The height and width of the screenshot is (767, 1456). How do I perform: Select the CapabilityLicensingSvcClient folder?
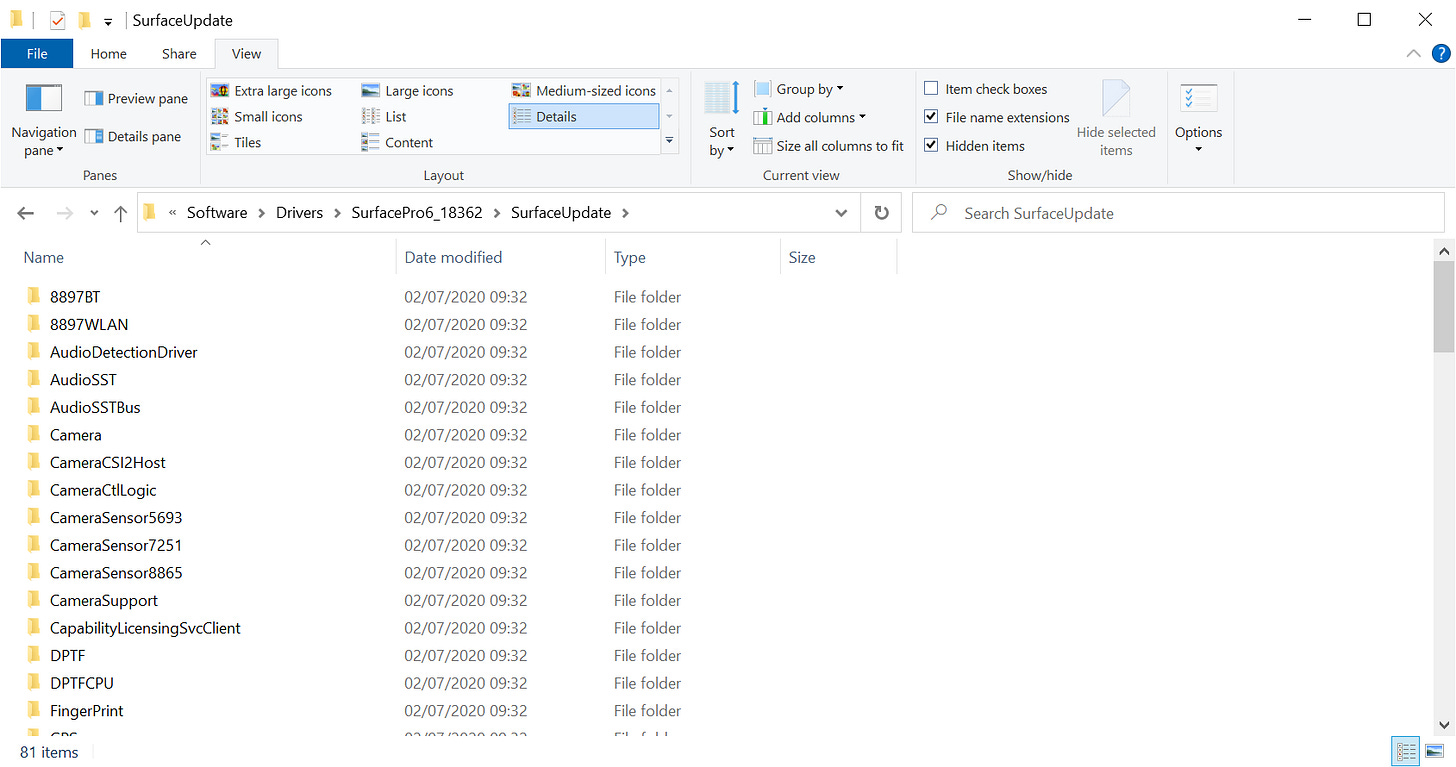click(145, 628)
